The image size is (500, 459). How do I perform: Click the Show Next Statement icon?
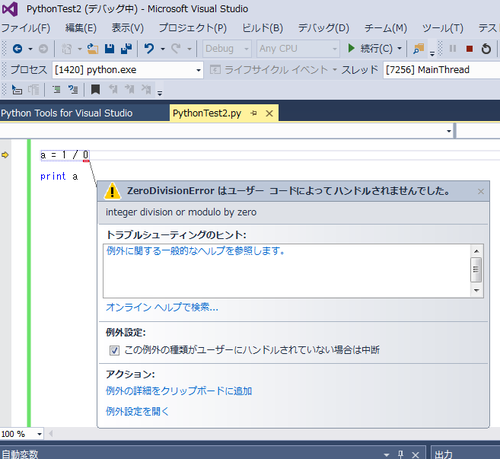pos(17,90)
